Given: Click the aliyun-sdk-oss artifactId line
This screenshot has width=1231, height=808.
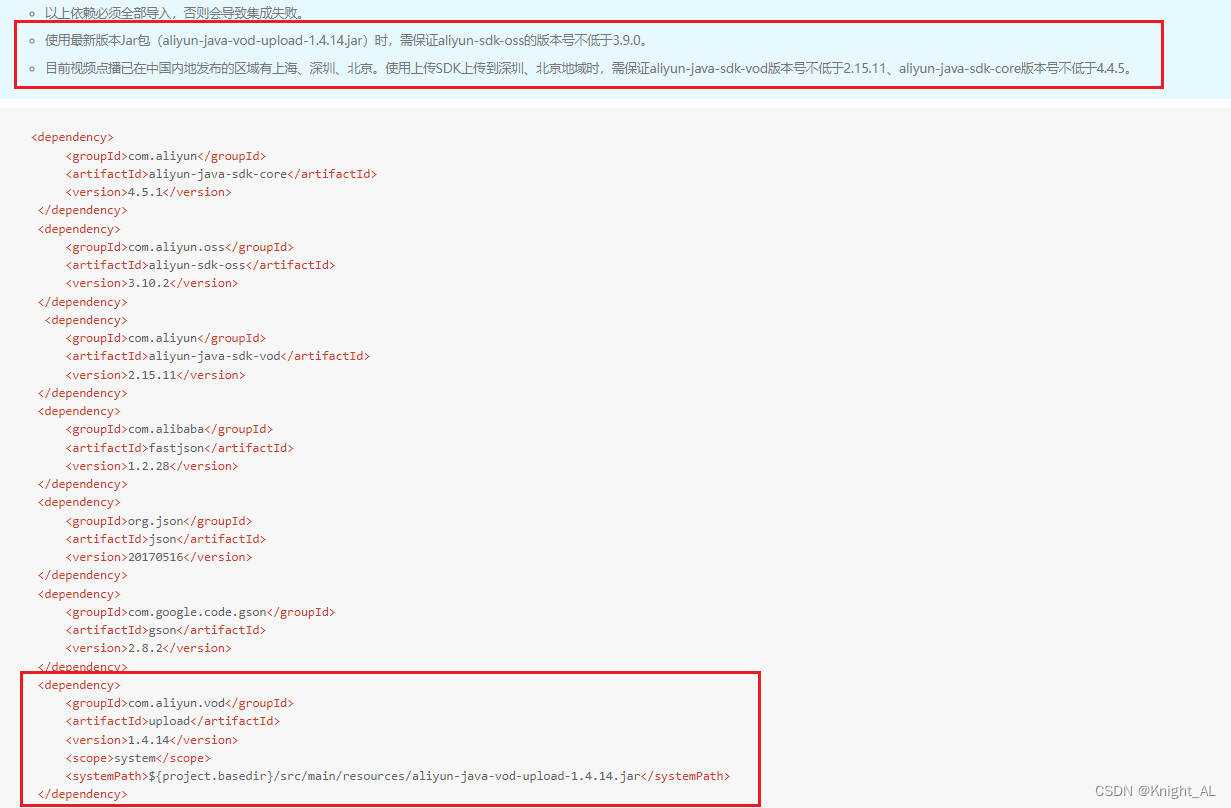Looking at the screenshot, I should pos(200,265).
